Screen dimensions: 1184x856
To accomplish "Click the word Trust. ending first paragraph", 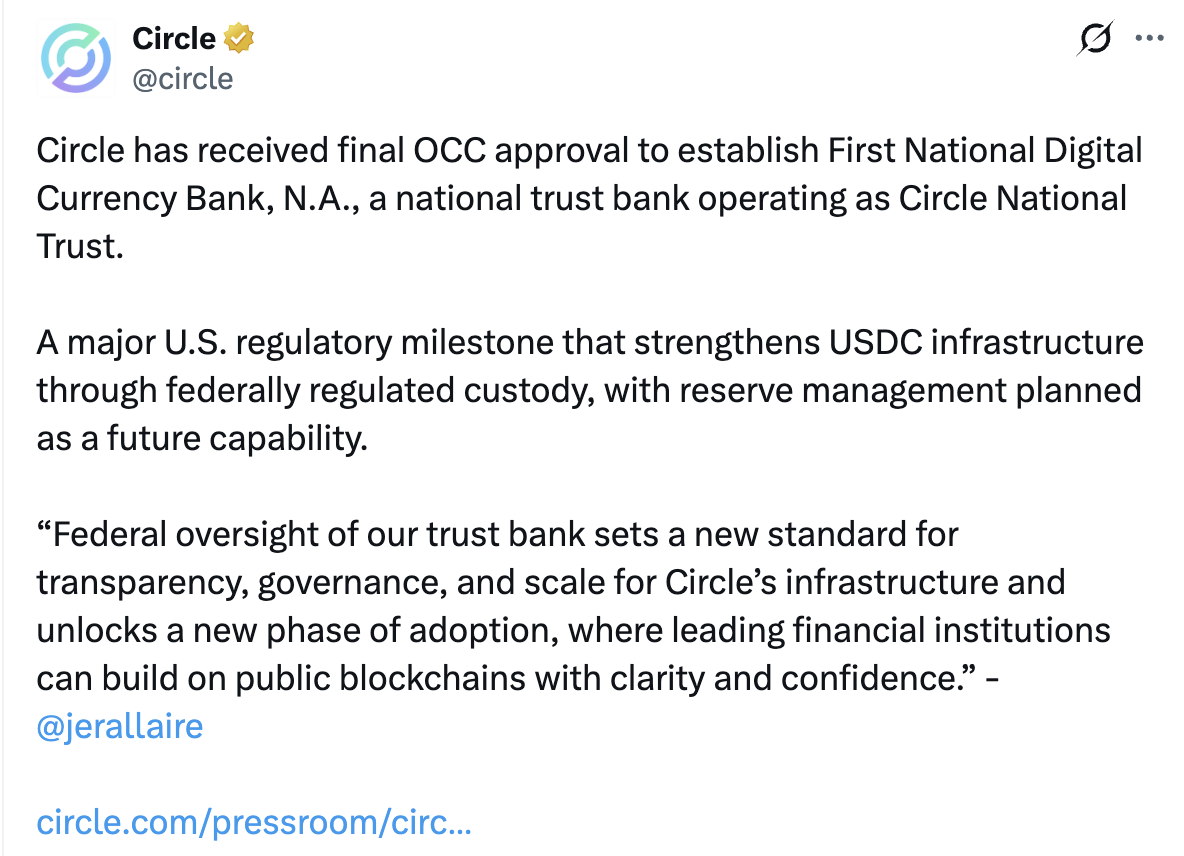I will tap(80, 247).
